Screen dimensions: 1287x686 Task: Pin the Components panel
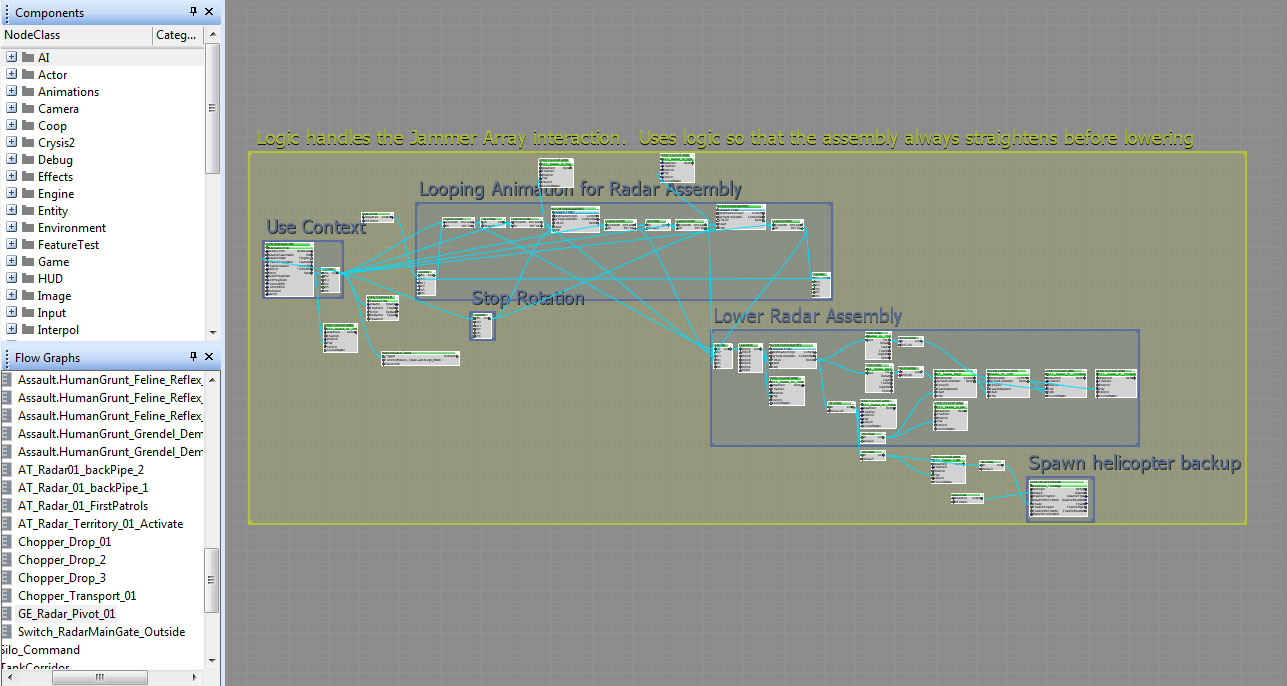pyautogui.click(x=194, y=12)
